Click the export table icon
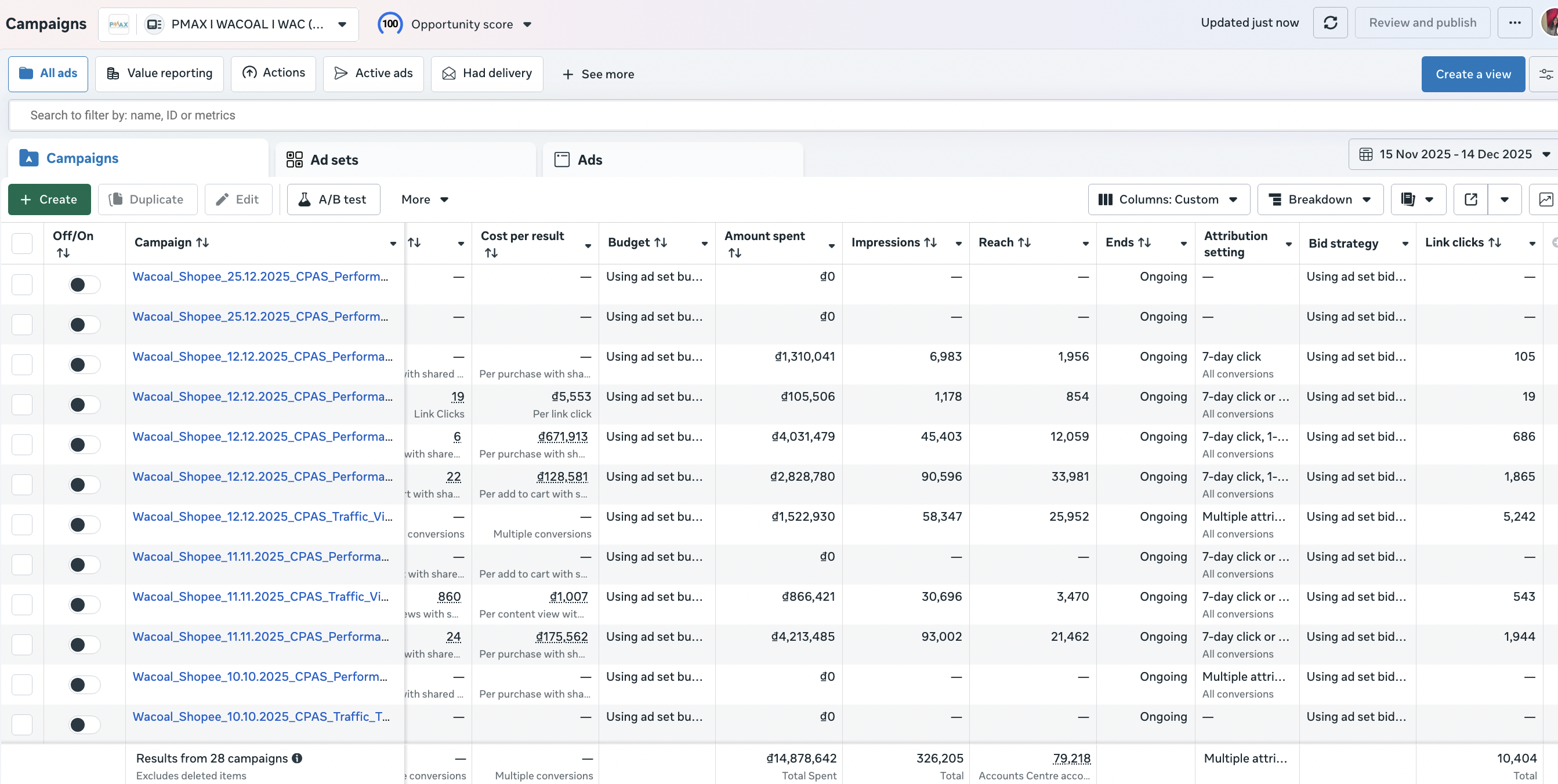The width and height of the screenshot is (1558, 784). 1471,199
